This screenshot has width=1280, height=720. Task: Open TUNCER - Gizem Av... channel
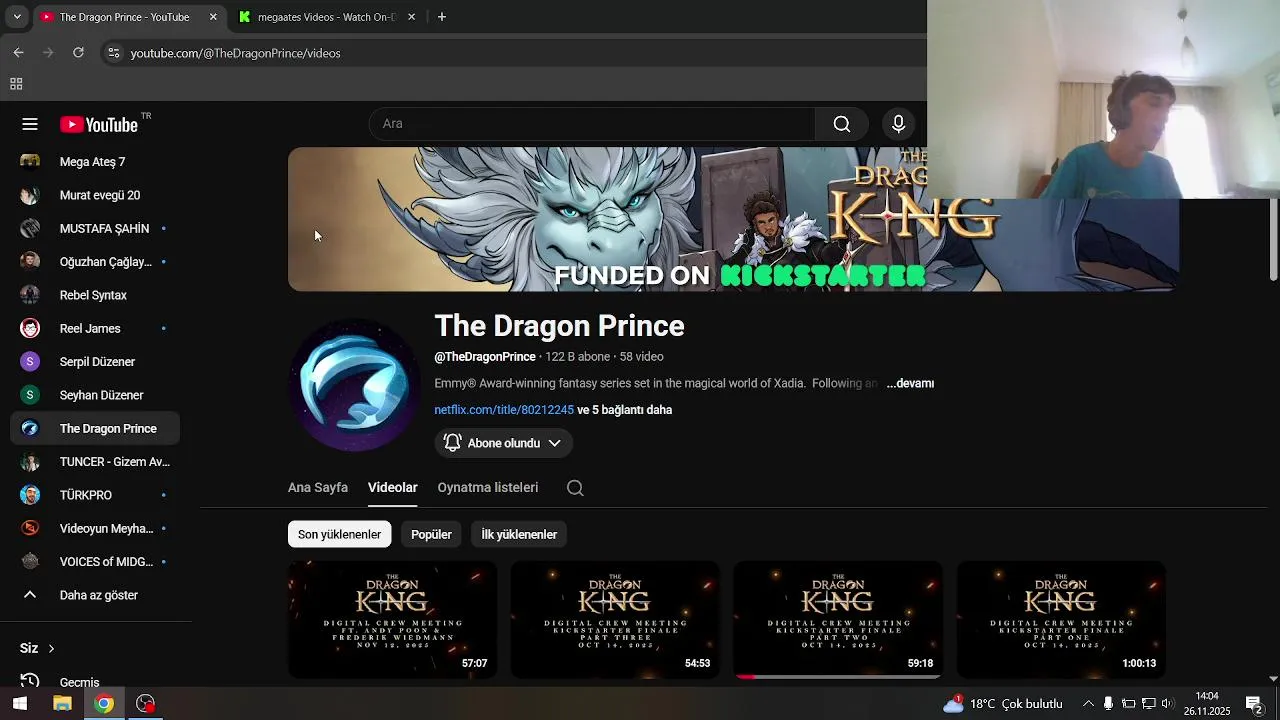tap(95, 462)
